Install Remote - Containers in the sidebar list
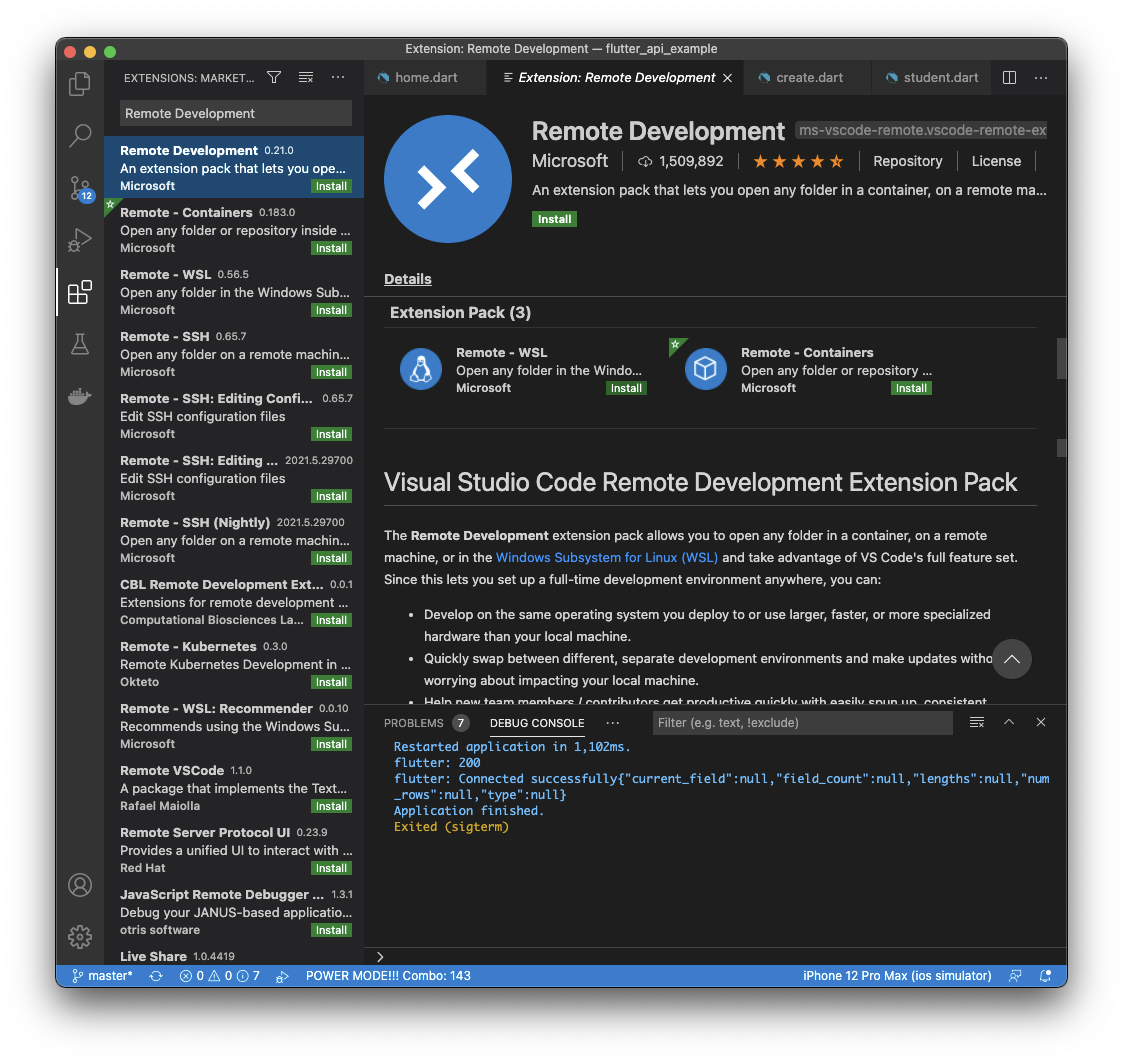 coord(331,248)
